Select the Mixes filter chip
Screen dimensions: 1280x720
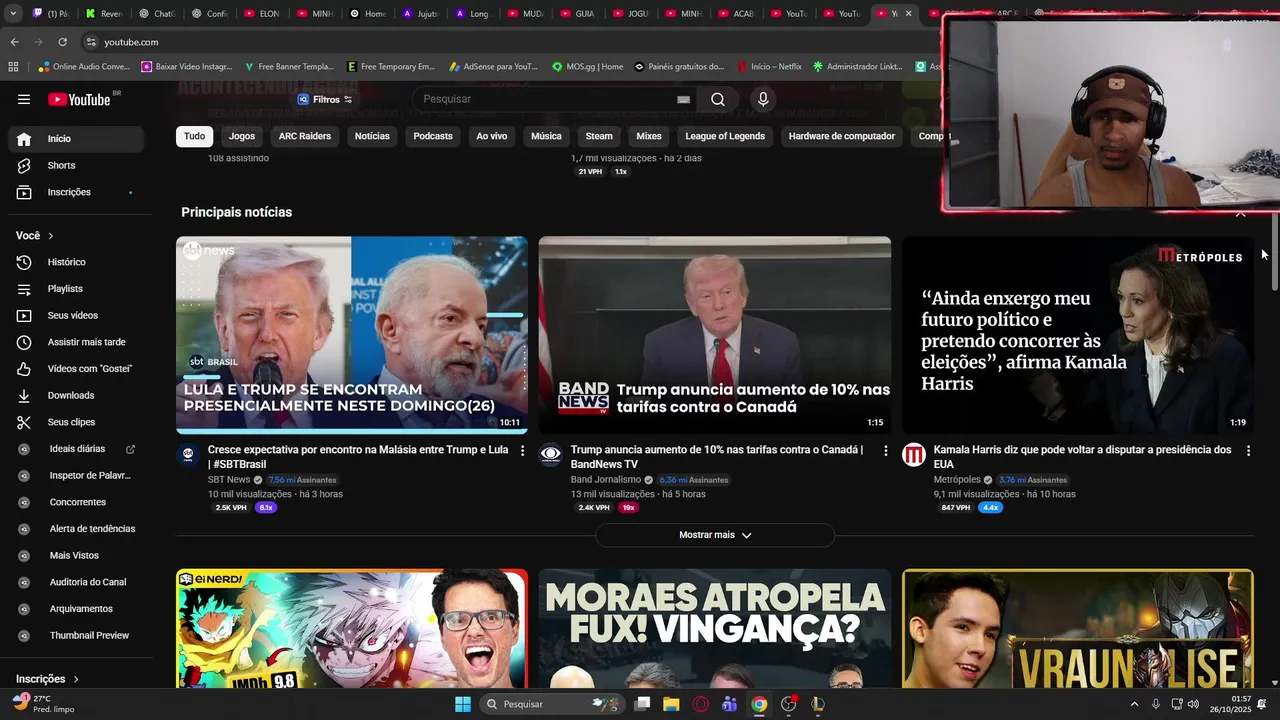tap(649, 136)
